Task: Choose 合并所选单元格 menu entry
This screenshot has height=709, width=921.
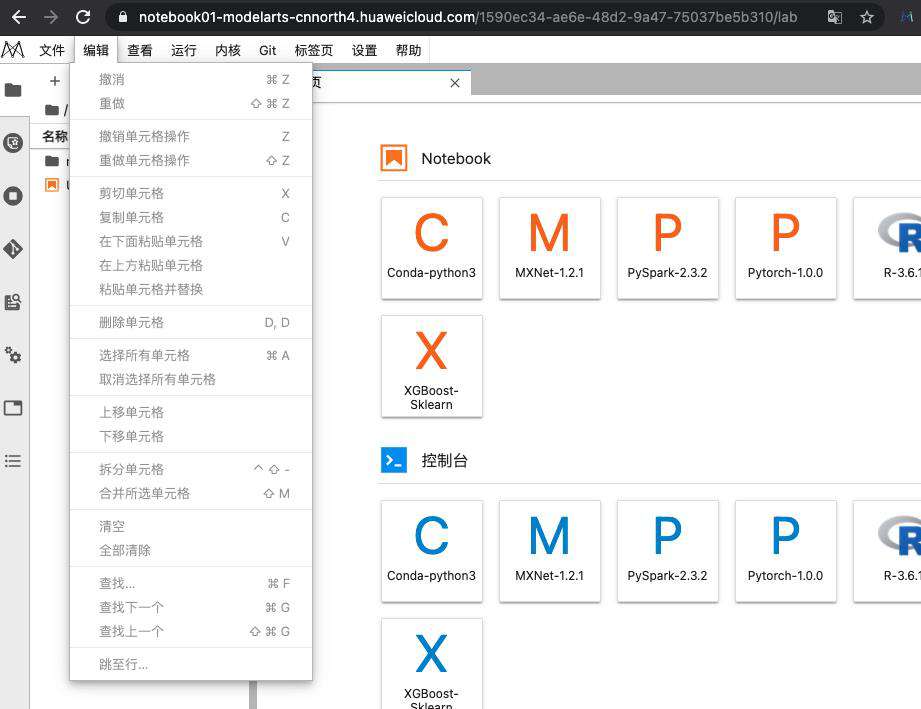Action: pyautogui.click(x=191, y=493)
